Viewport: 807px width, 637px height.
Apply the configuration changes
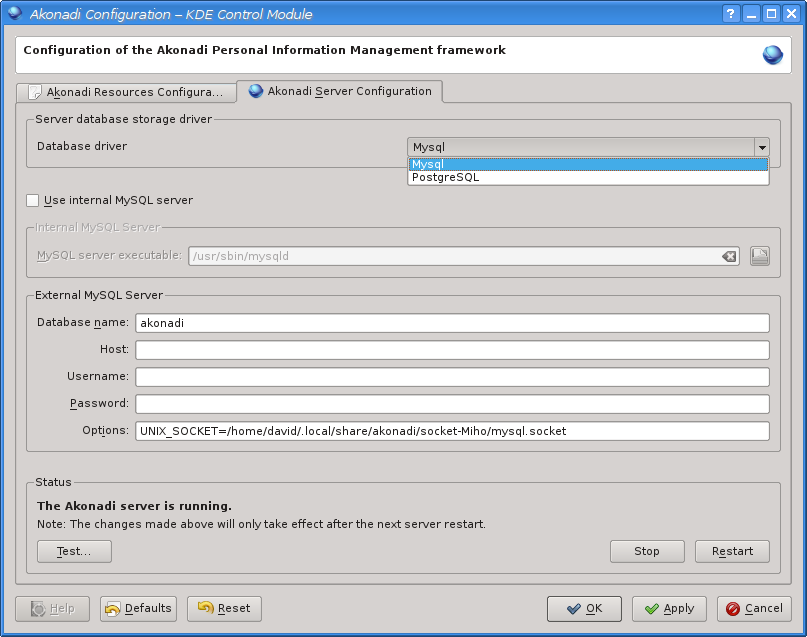click(669, 609)
